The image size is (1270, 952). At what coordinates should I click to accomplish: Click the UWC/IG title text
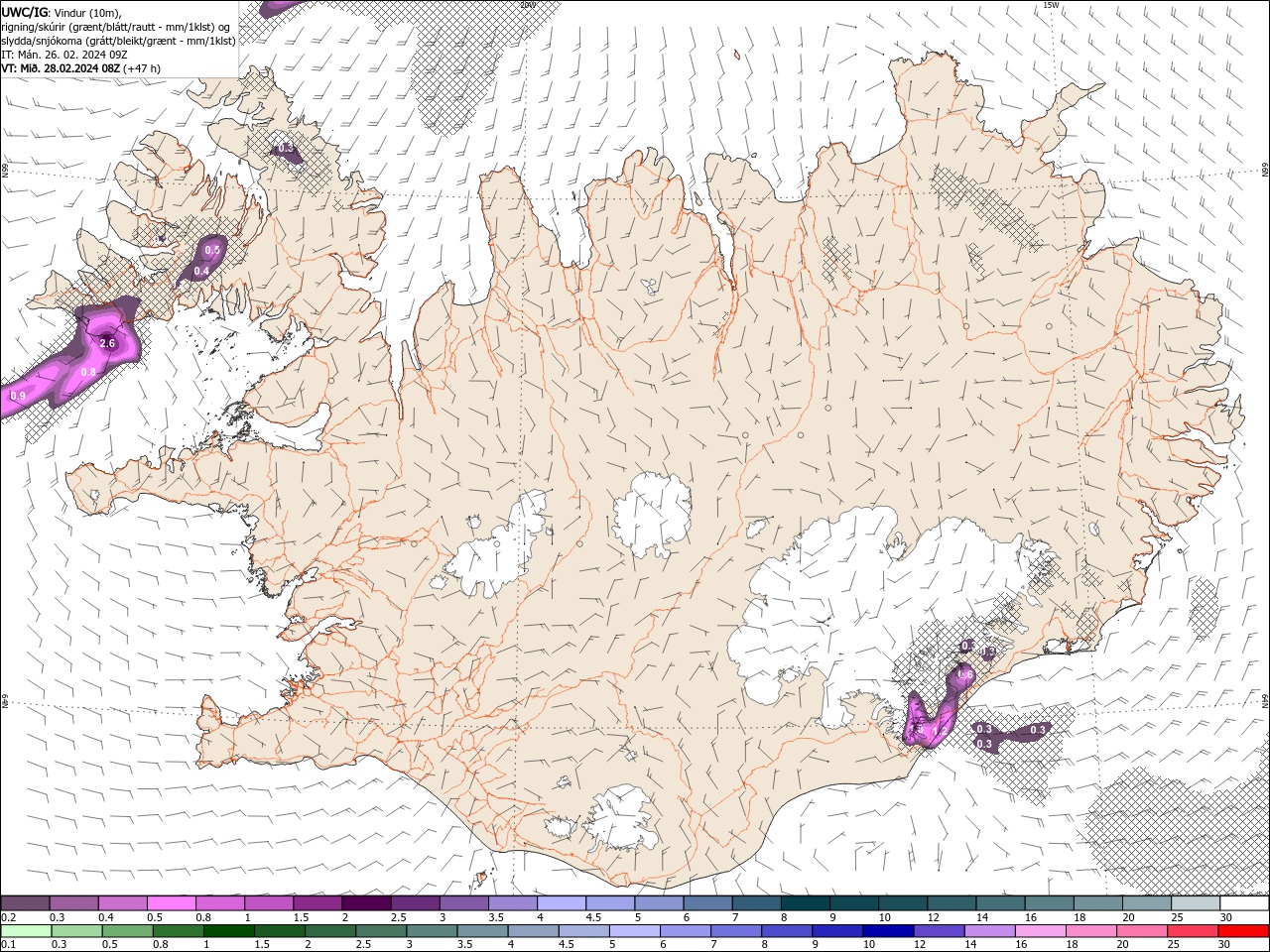(x=25, y=11)
